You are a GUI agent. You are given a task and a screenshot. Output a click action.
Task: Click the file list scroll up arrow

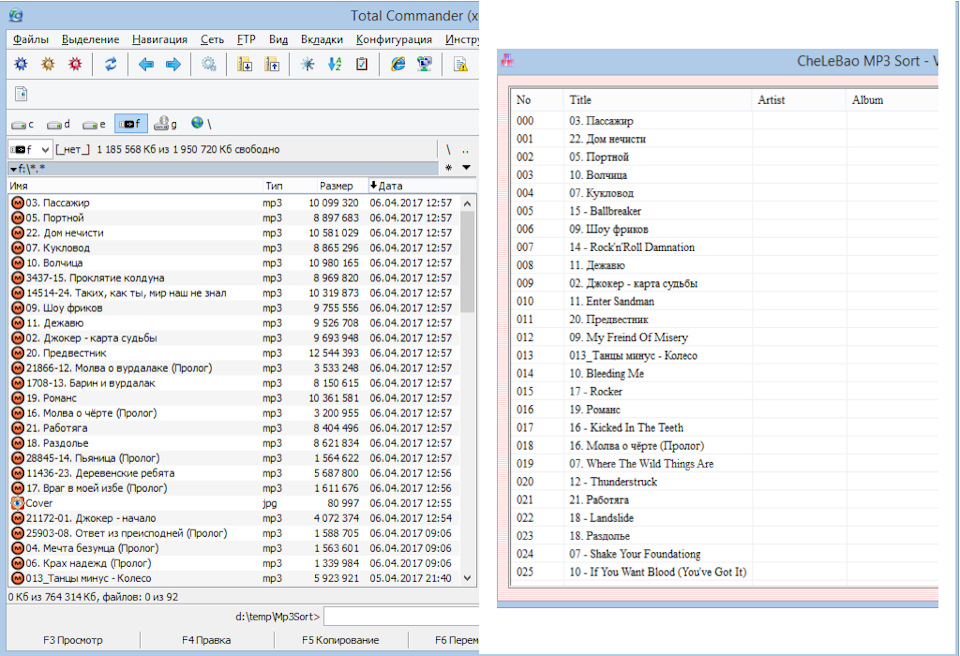(467, 203)
